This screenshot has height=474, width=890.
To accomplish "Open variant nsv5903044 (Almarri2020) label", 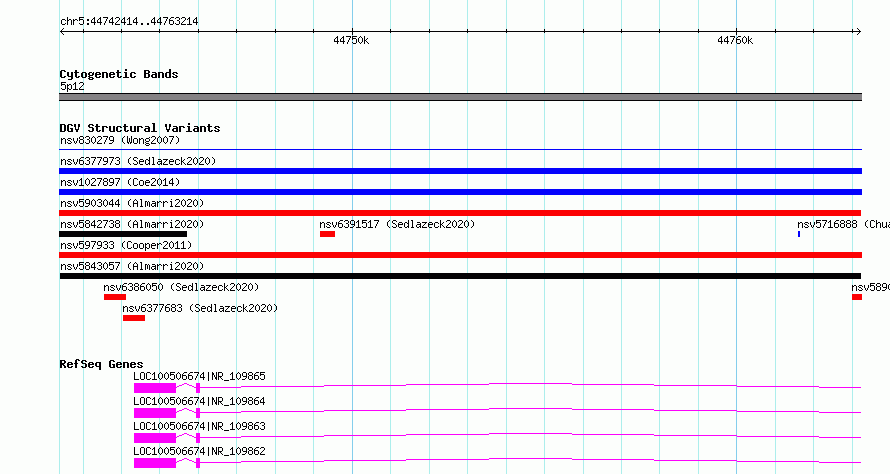I will pyautogui.click(x=132, y=203).
